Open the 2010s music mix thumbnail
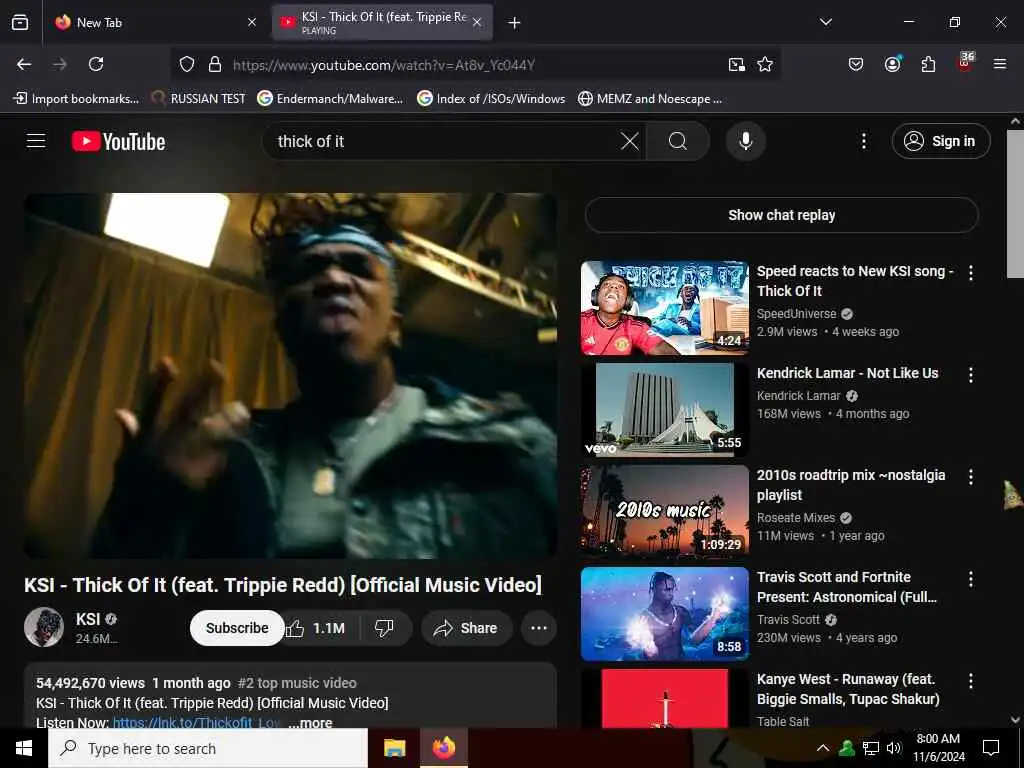 [x=665, y=511]
